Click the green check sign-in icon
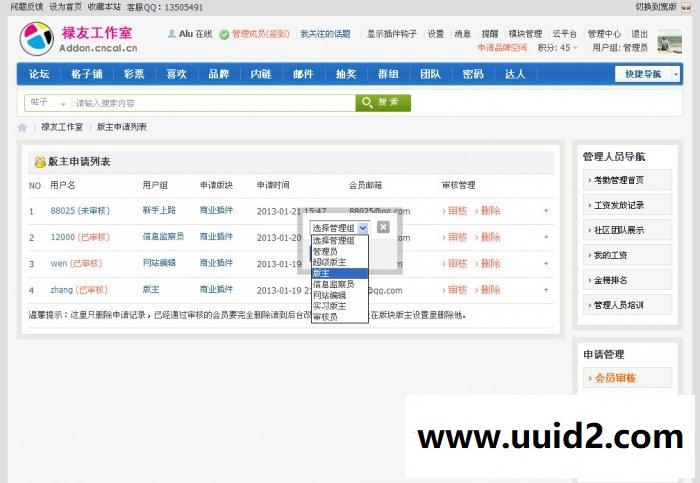Screen dimensions: 700x483 [x=224, y=34]
